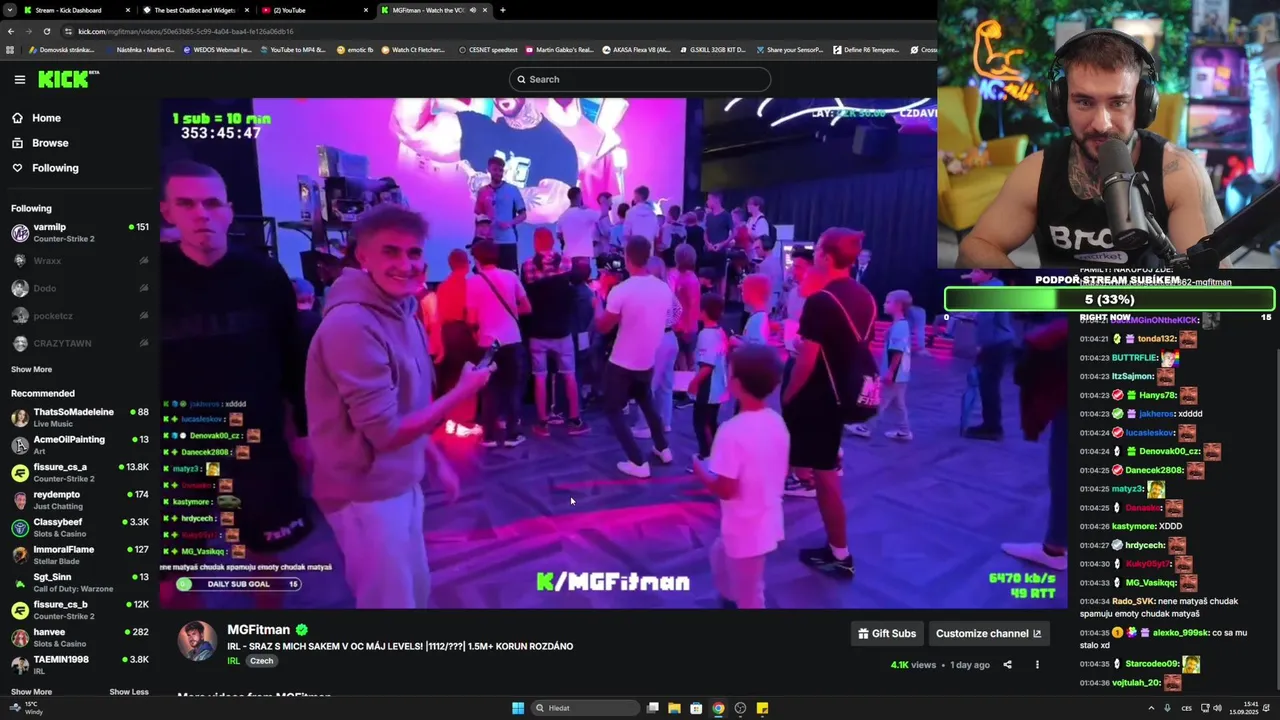The image size is (1280, 720).
Task: Click the Gift Subs button
Action: 887,633
